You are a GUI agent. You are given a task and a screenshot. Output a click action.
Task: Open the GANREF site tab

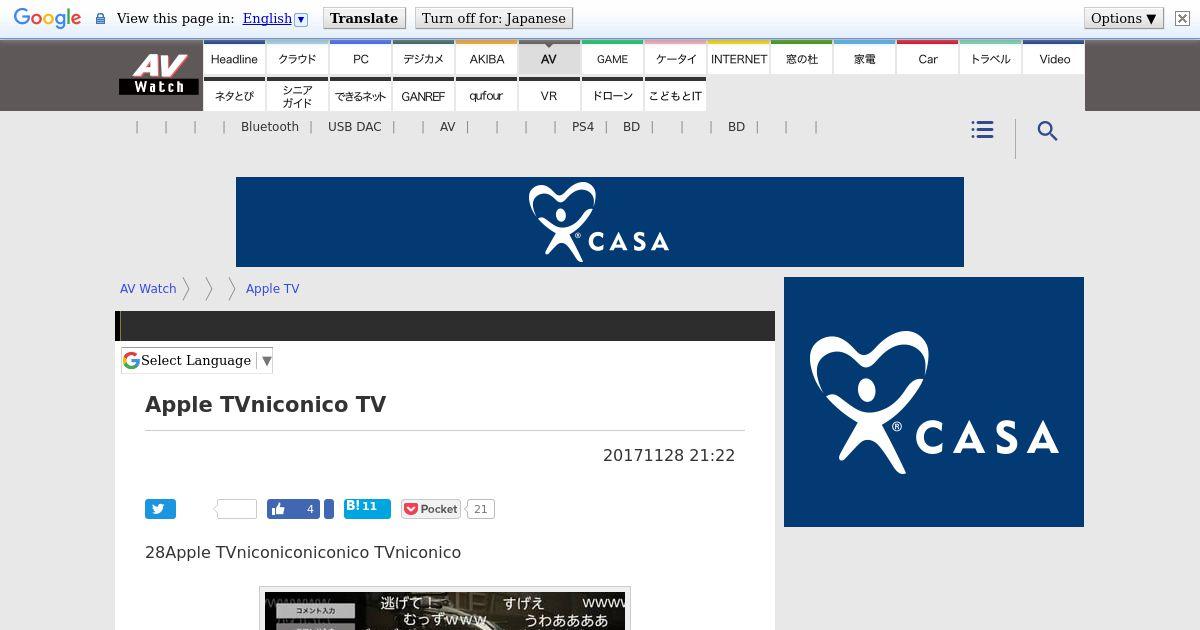423,95
